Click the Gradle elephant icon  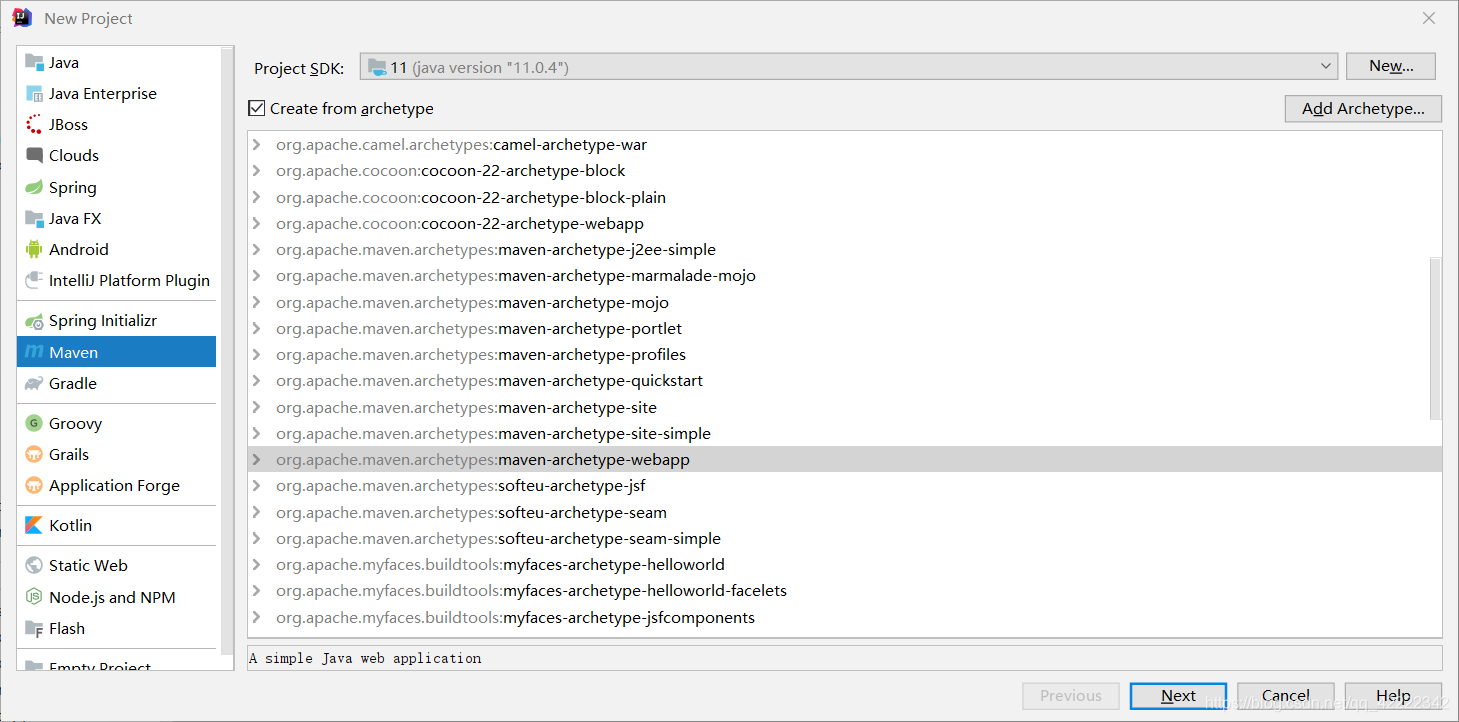(34, 383)
